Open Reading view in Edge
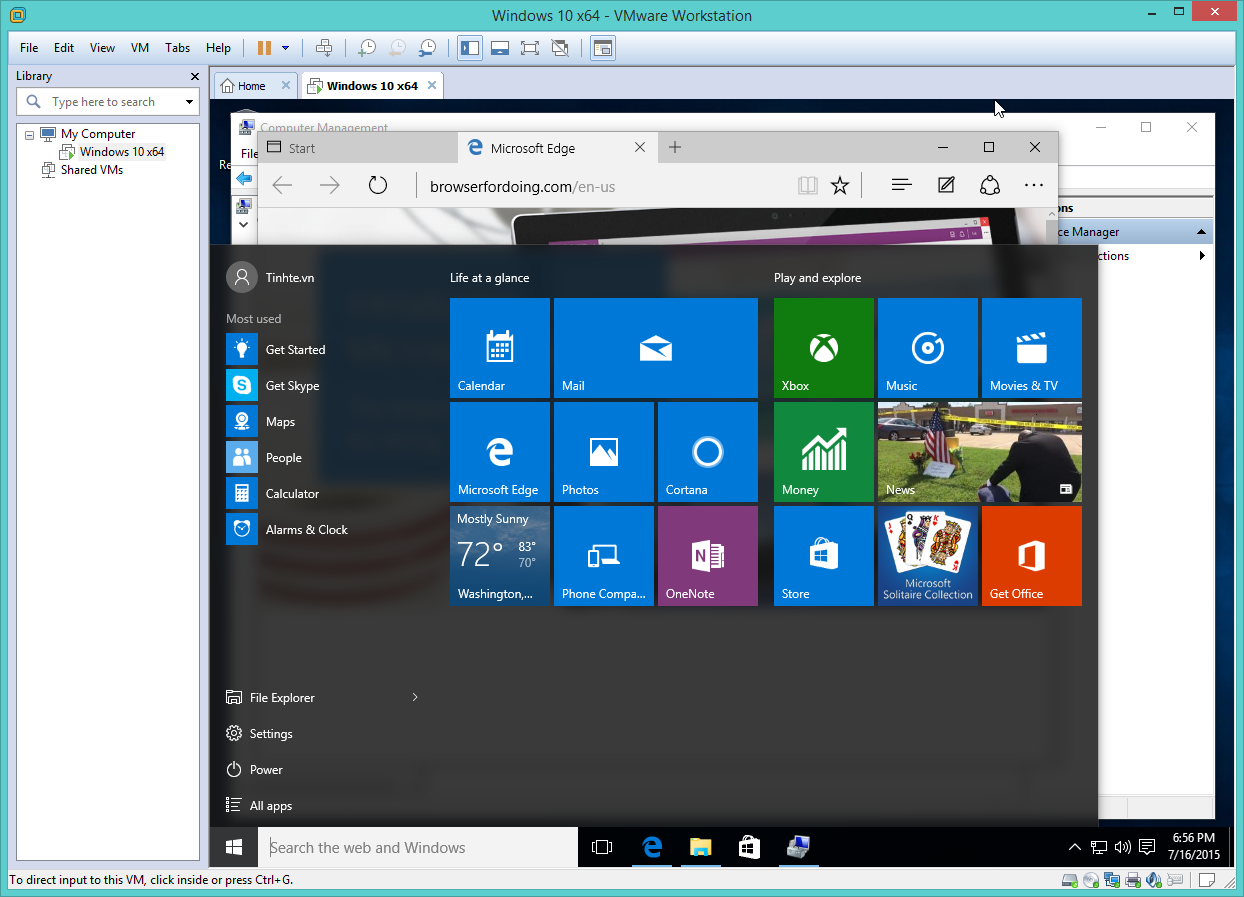Screen dimensions: 1244x897 pyautogui.click(x=808, y=185)
